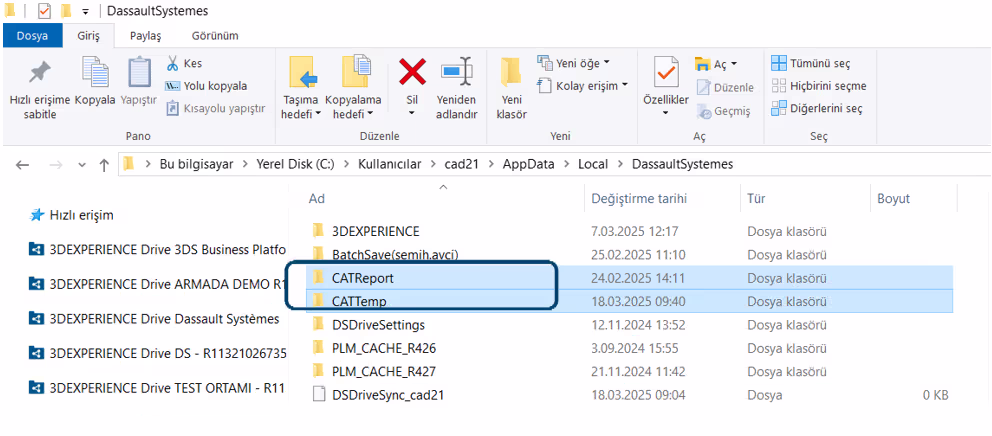
Task: Select the BatchSave(semih.avci) folder
Action: click(x=629, y=254)
